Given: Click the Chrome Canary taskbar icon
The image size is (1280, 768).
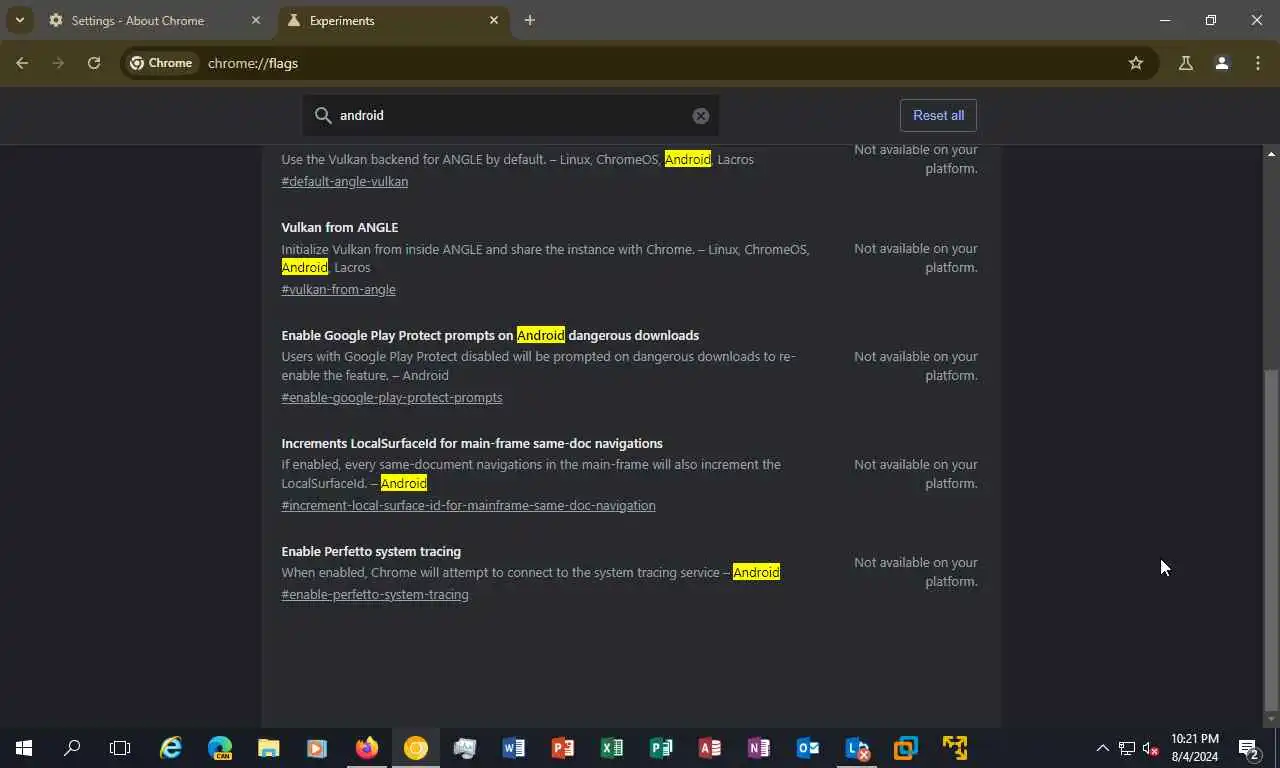Looking at the screenshot, I should click(x=416, y=748).
